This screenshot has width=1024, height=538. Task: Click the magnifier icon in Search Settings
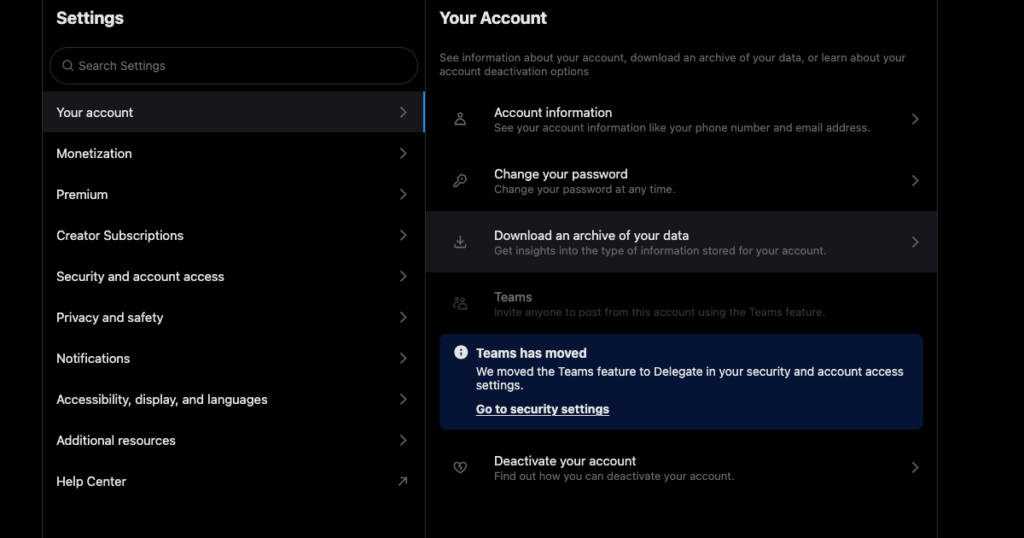(x=68, y=65)
